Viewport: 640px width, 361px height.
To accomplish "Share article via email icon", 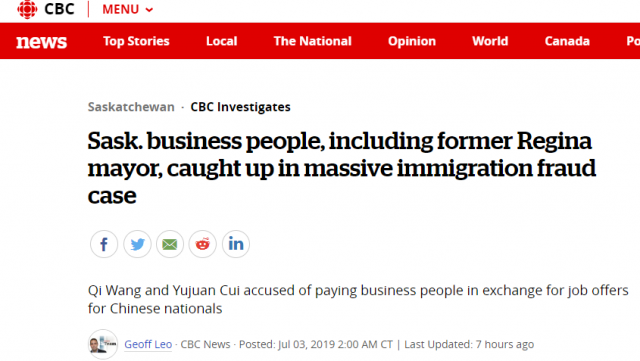I will click(x=170, y=244).
